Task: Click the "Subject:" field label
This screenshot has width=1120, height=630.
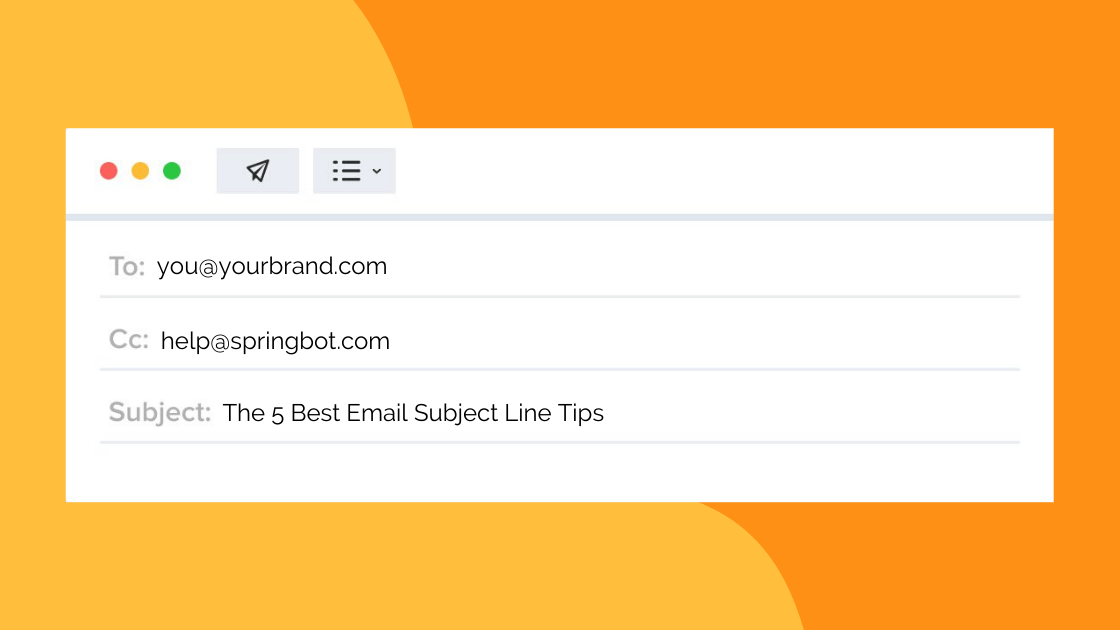Action: 160,413
